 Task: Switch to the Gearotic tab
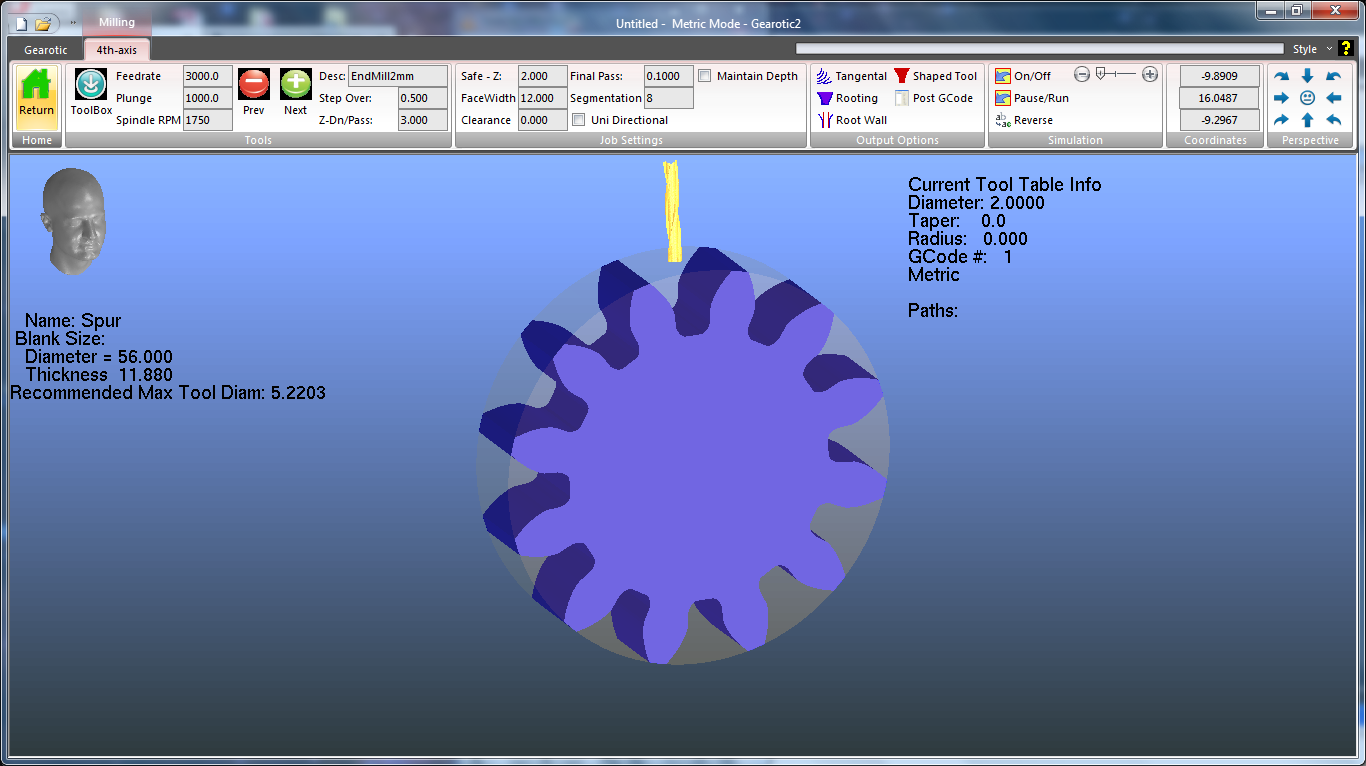coord(46,50)
